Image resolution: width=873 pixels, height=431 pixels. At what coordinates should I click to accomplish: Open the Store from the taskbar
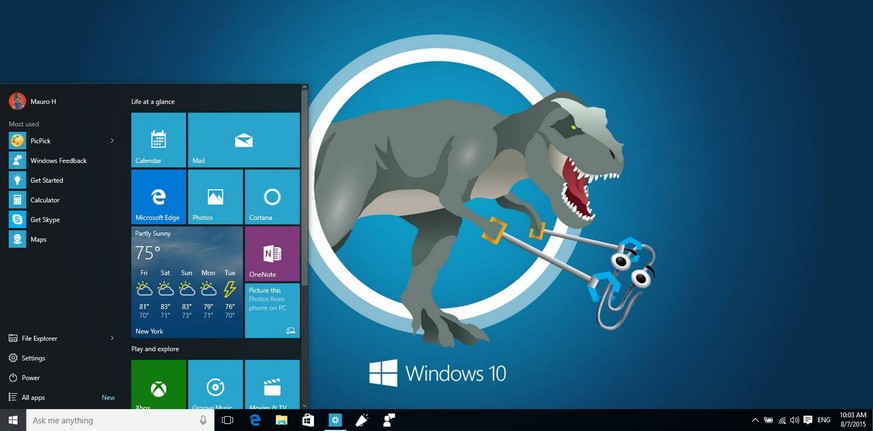[x=308, y=420]
